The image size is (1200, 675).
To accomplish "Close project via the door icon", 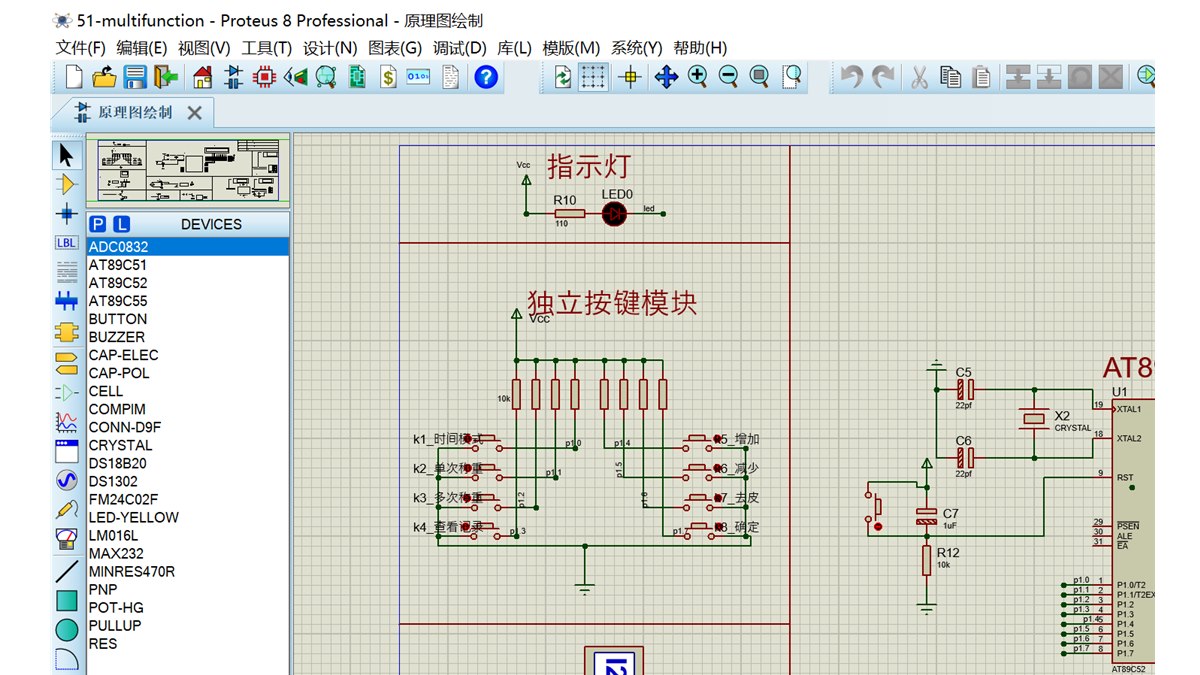I will point(166,77).
